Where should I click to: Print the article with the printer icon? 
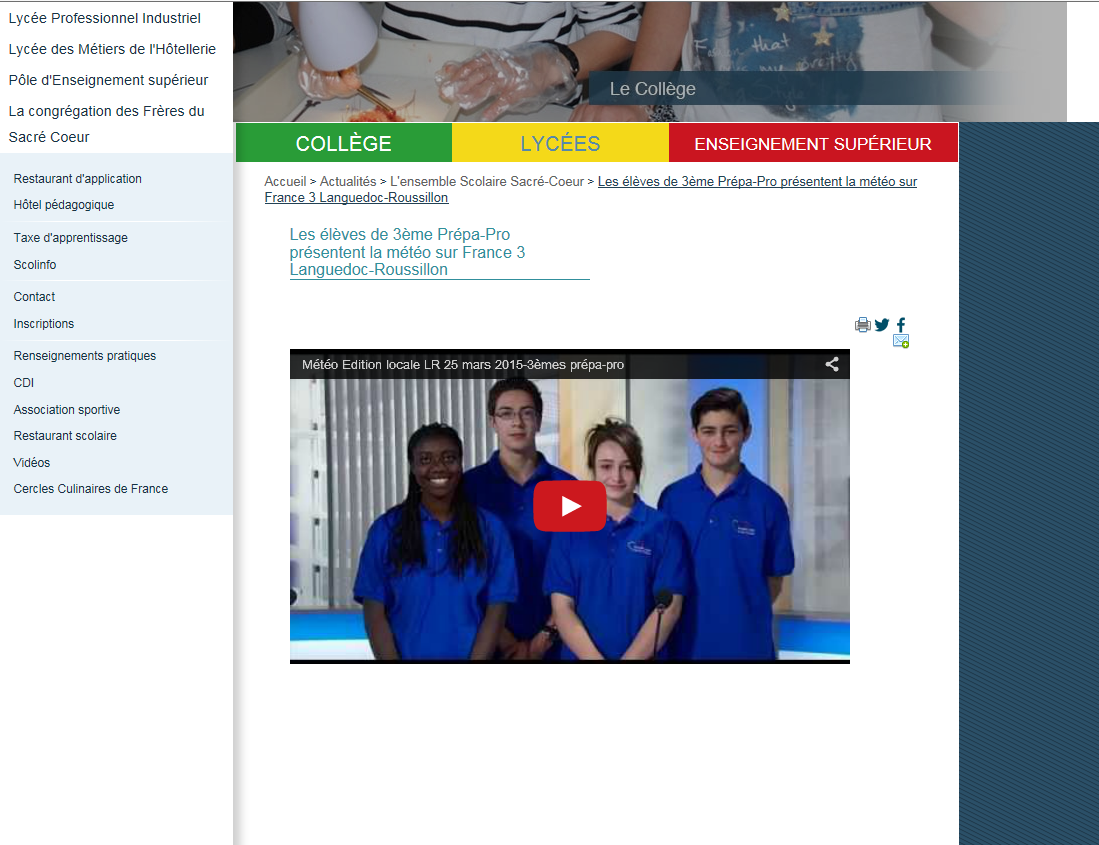863,324
